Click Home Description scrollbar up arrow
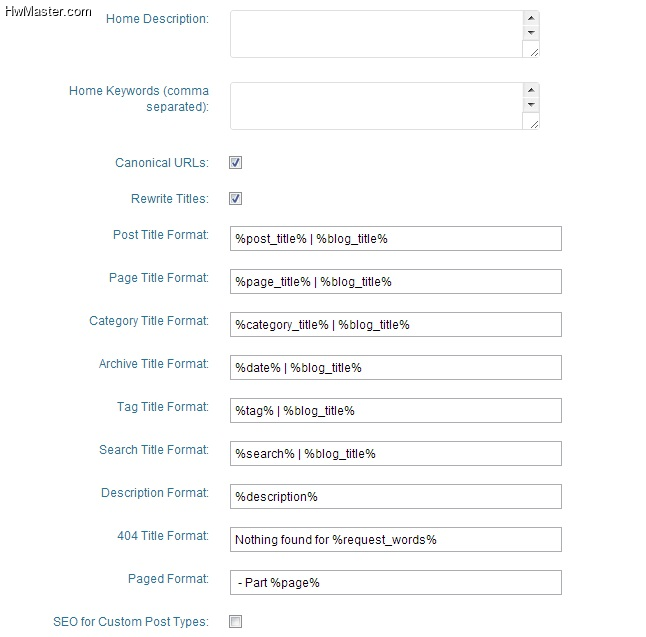 [x=531, y=18]
